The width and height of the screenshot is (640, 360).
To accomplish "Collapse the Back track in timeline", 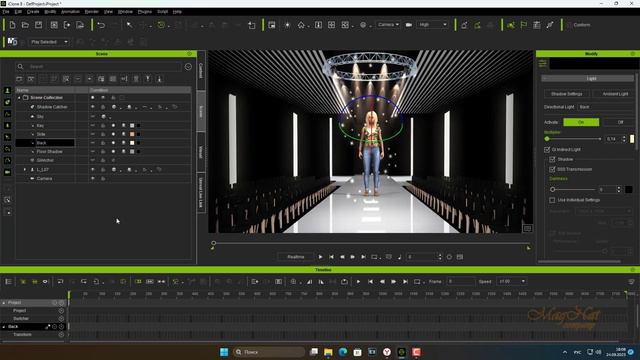I will (x=4, y=327).
